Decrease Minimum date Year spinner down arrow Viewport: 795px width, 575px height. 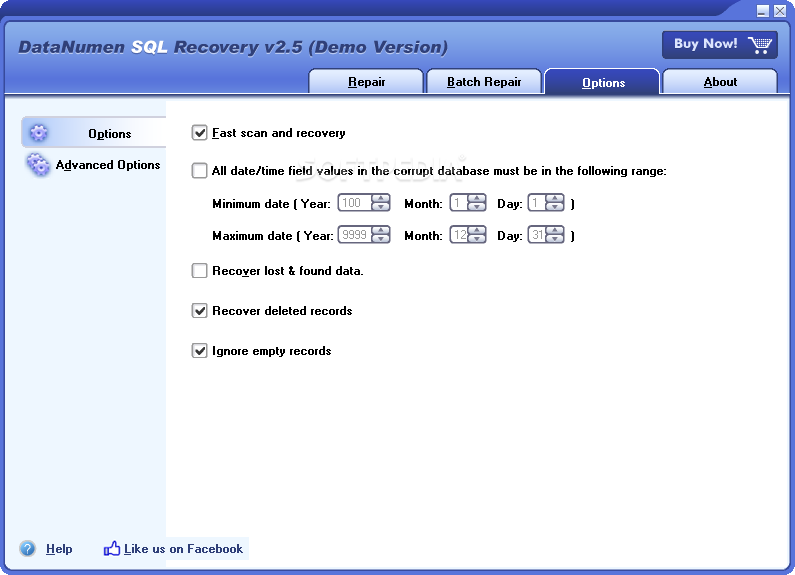tap(381, 207)
